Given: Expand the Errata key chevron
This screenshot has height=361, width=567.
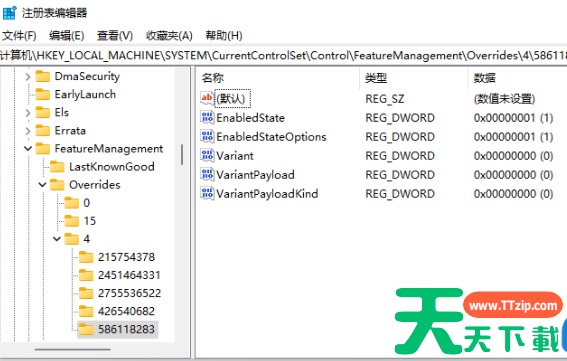Looking at the screenshot, I should click(x=28, y=131).
